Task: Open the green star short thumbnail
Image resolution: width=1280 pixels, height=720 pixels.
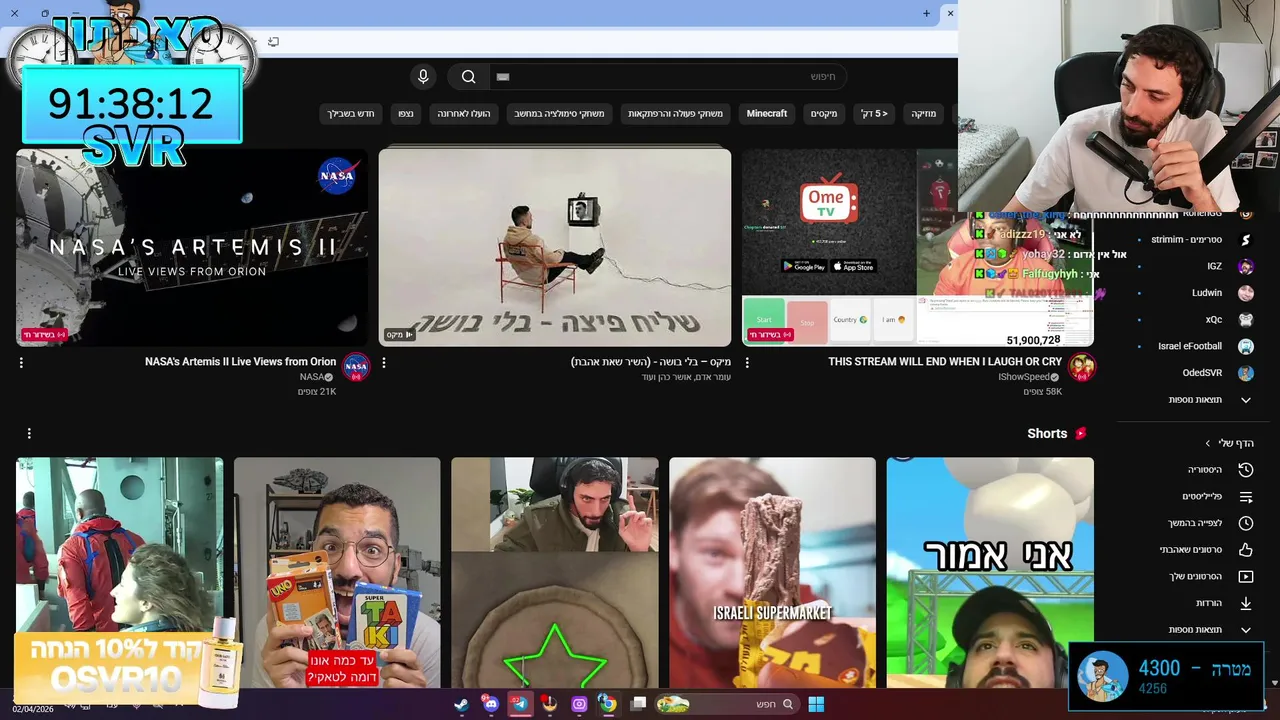Action: pyautogui.click(x=555, y=573)
